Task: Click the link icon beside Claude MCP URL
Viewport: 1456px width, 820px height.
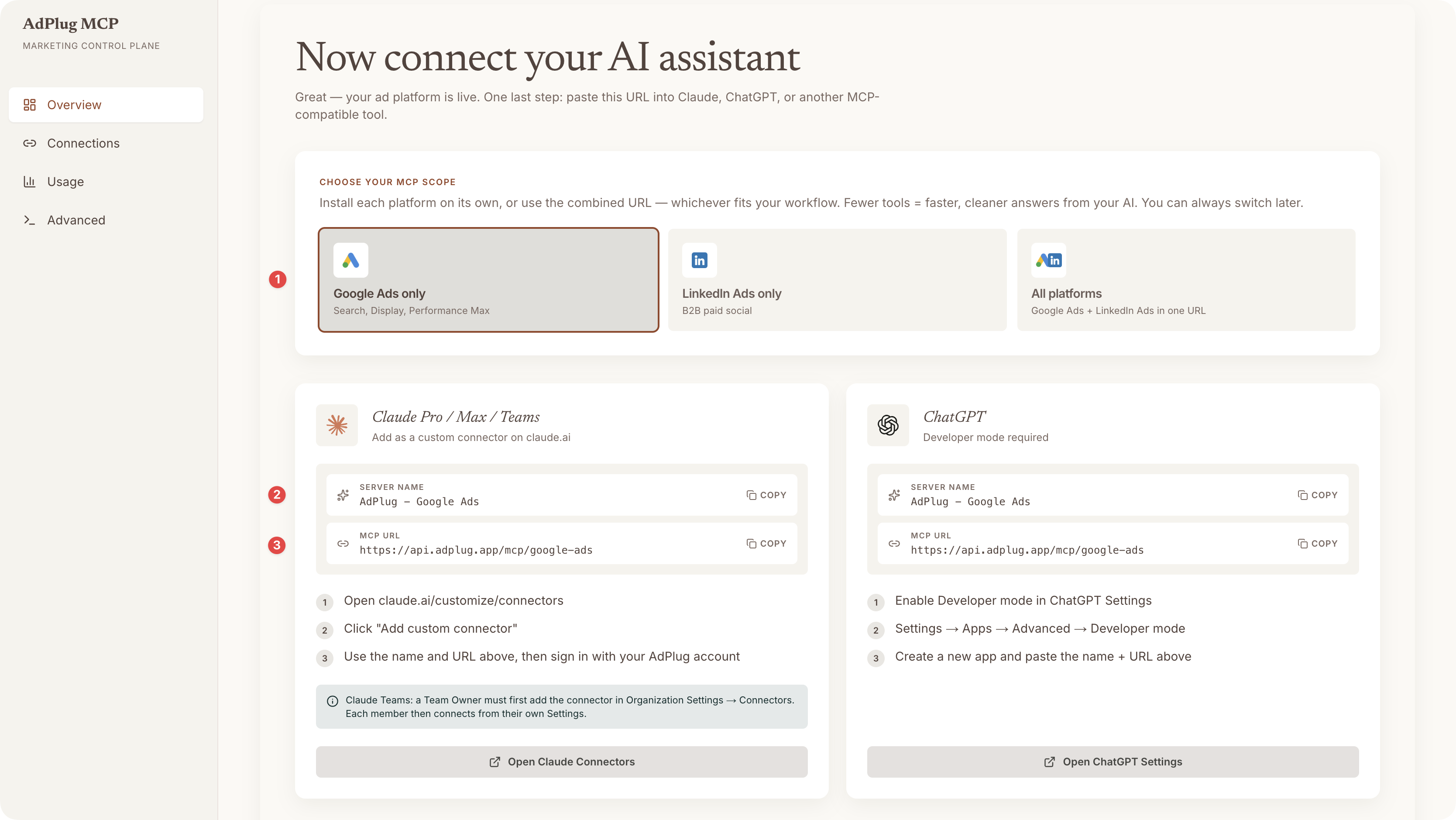Action: coord(343,544)
